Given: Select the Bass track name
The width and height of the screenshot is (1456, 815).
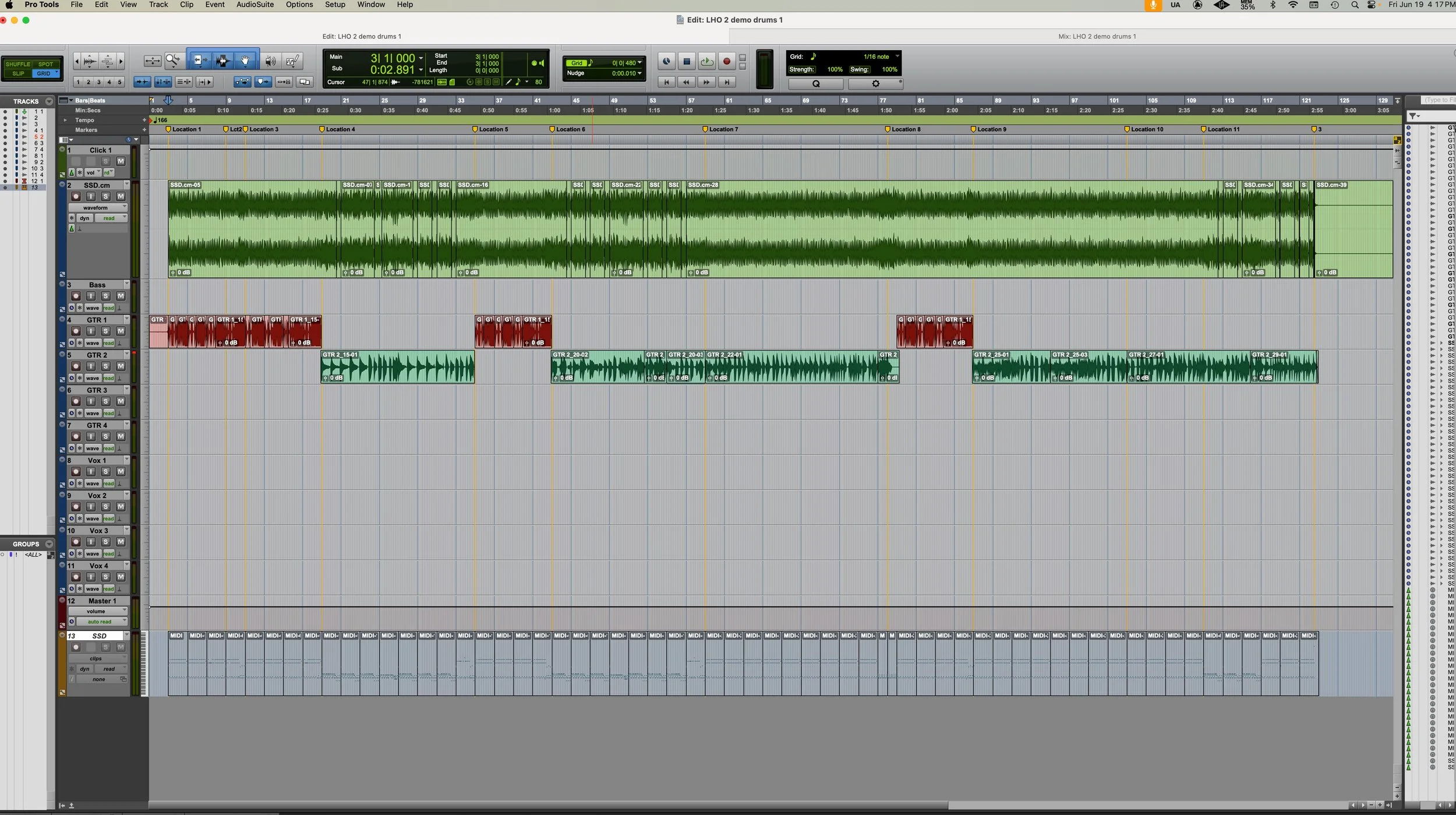Looking at the screenshot, I should [97, 285].
